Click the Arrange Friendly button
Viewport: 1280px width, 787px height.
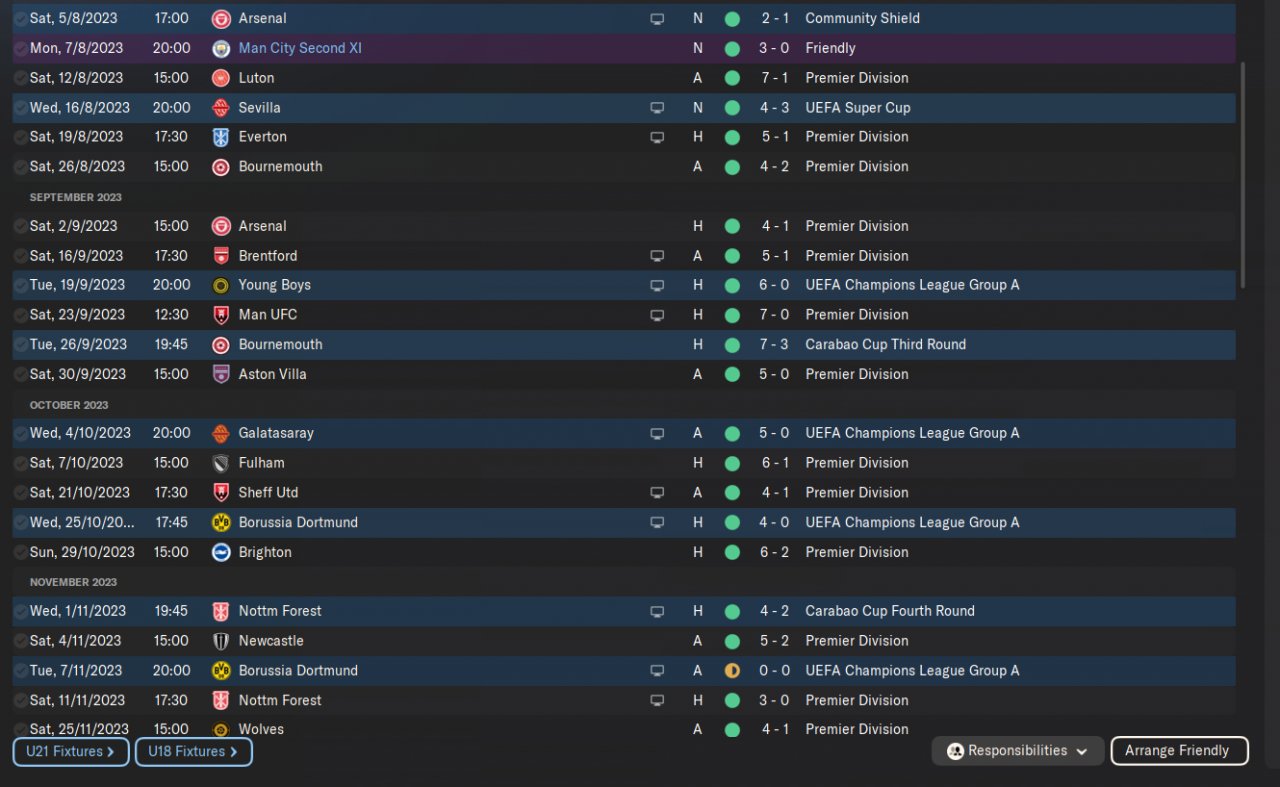[1179, 751]
